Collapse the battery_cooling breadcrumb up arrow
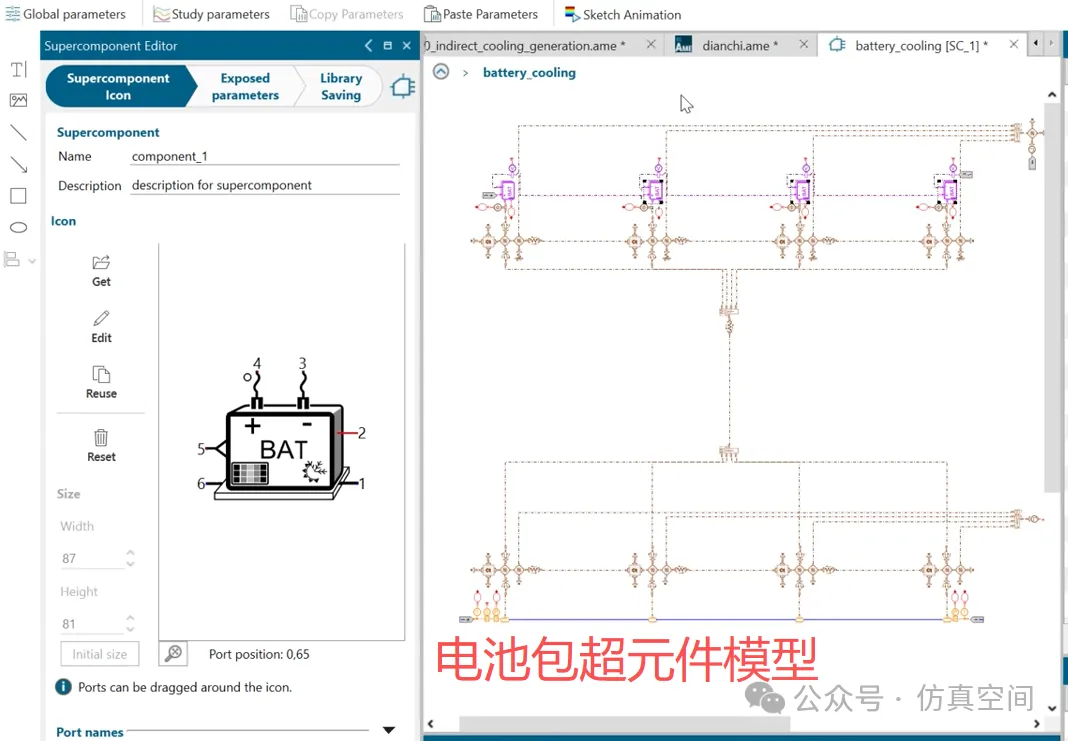The height and width of the screenshot is (741, 1068). 441,72
